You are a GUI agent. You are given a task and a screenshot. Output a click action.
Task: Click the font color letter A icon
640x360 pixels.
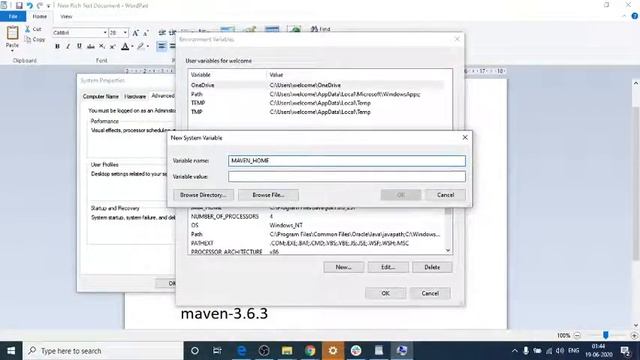[125, 47]
